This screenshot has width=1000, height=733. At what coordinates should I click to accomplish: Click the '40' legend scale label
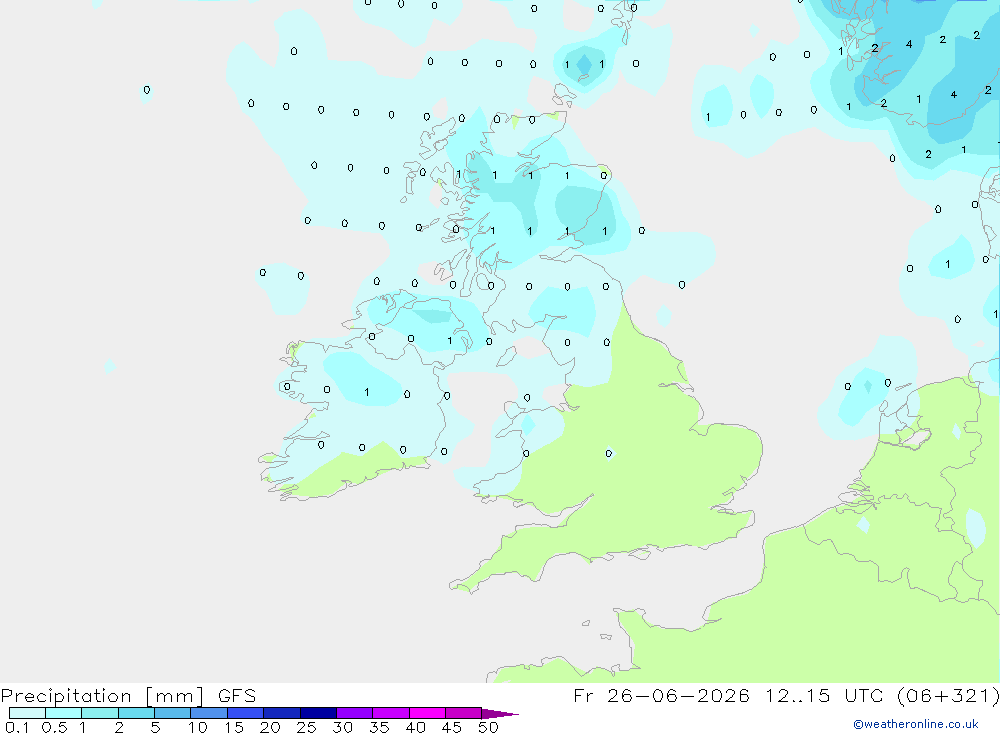[415, 727]
